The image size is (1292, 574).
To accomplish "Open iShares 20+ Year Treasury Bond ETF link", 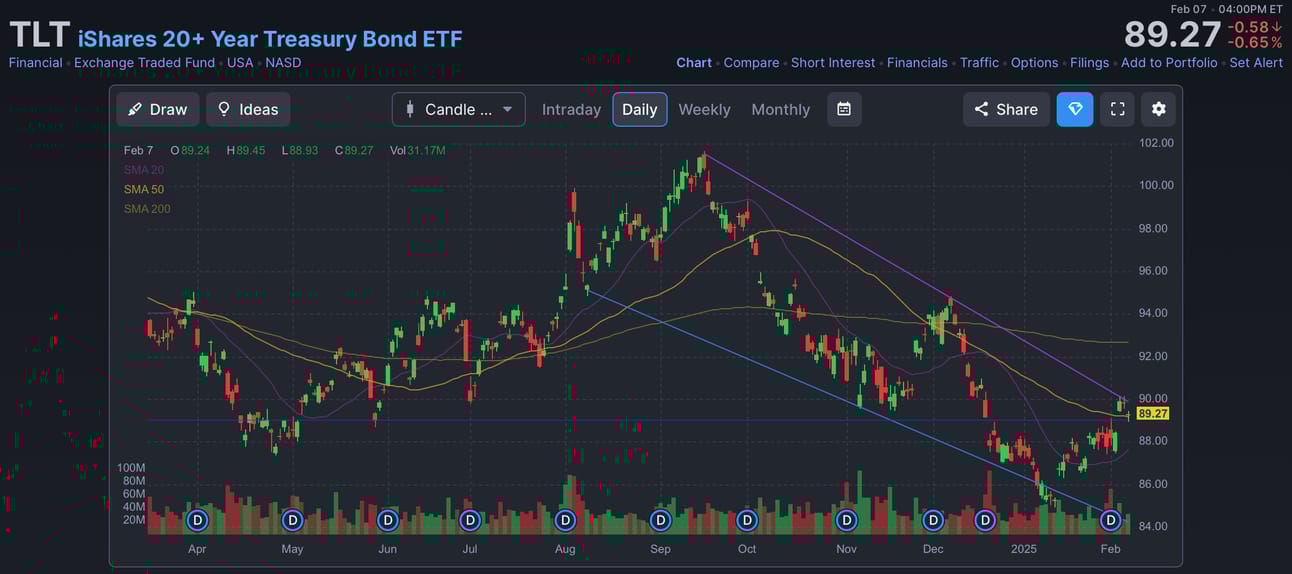I will pos(270,39).
